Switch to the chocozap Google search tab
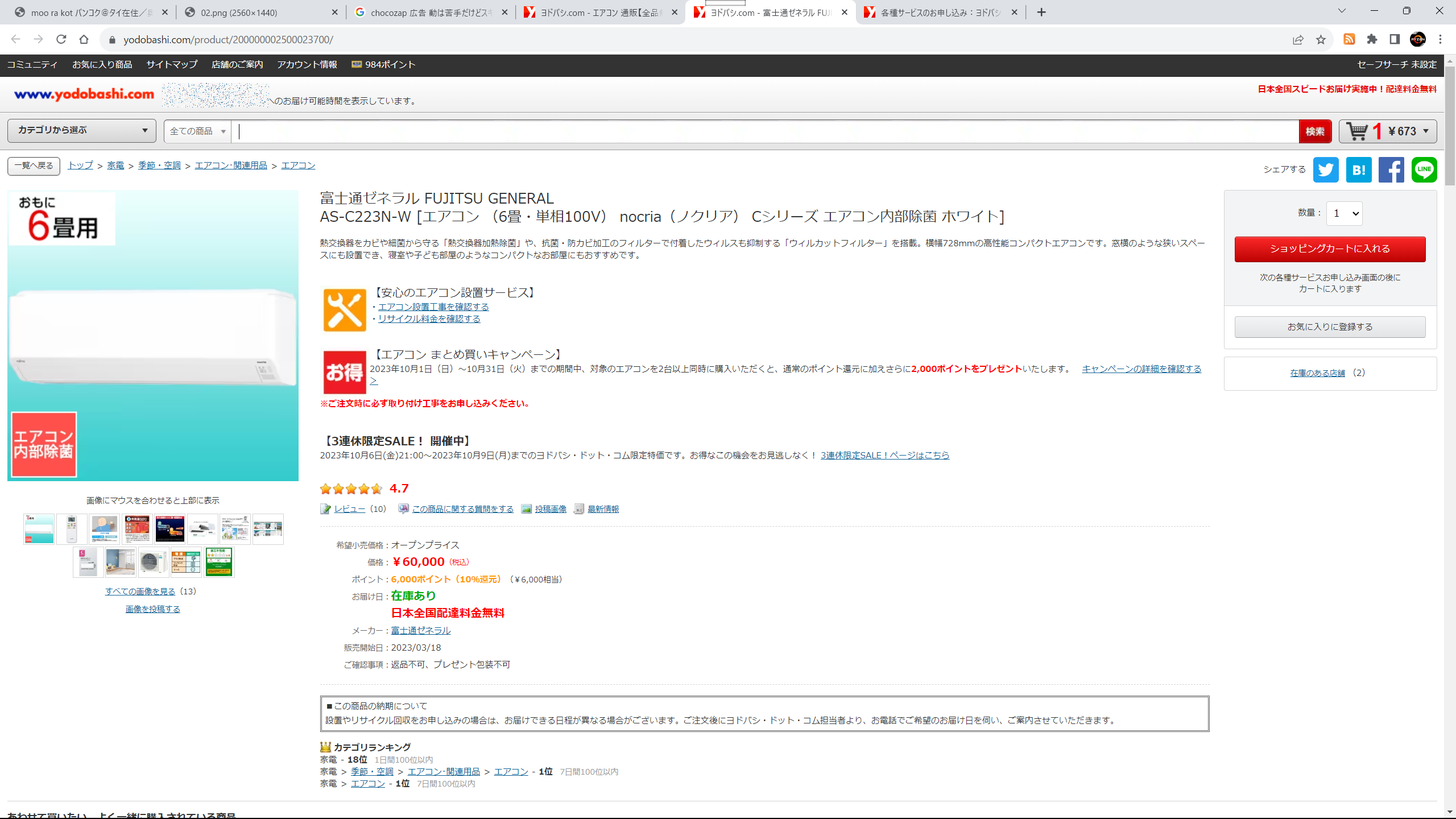 click(431, 12)
